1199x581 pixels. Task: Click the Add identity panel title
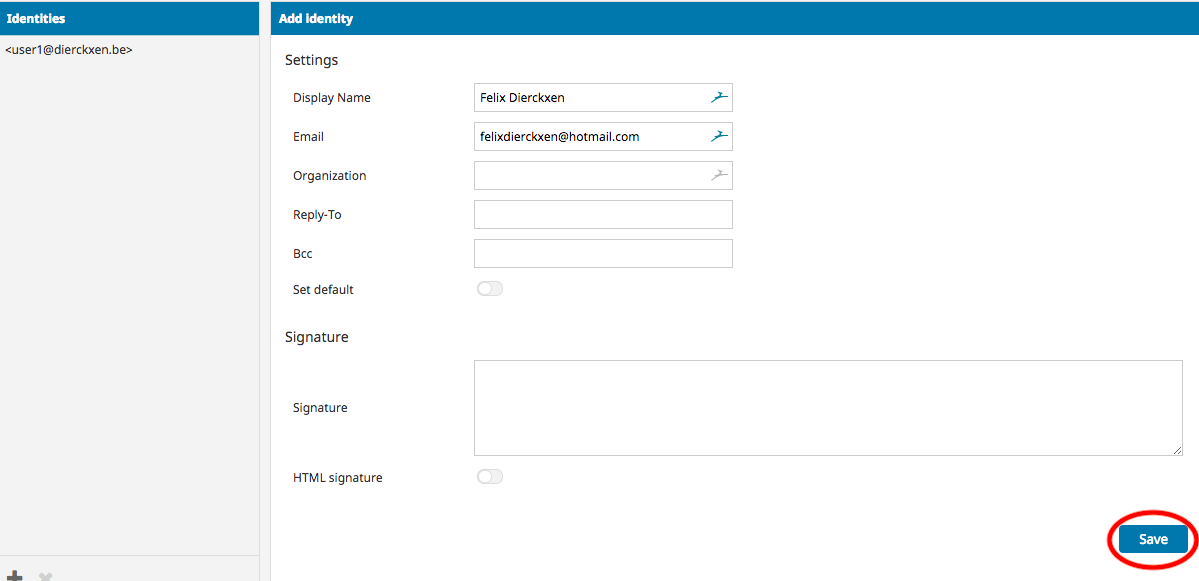pos(316,18)
